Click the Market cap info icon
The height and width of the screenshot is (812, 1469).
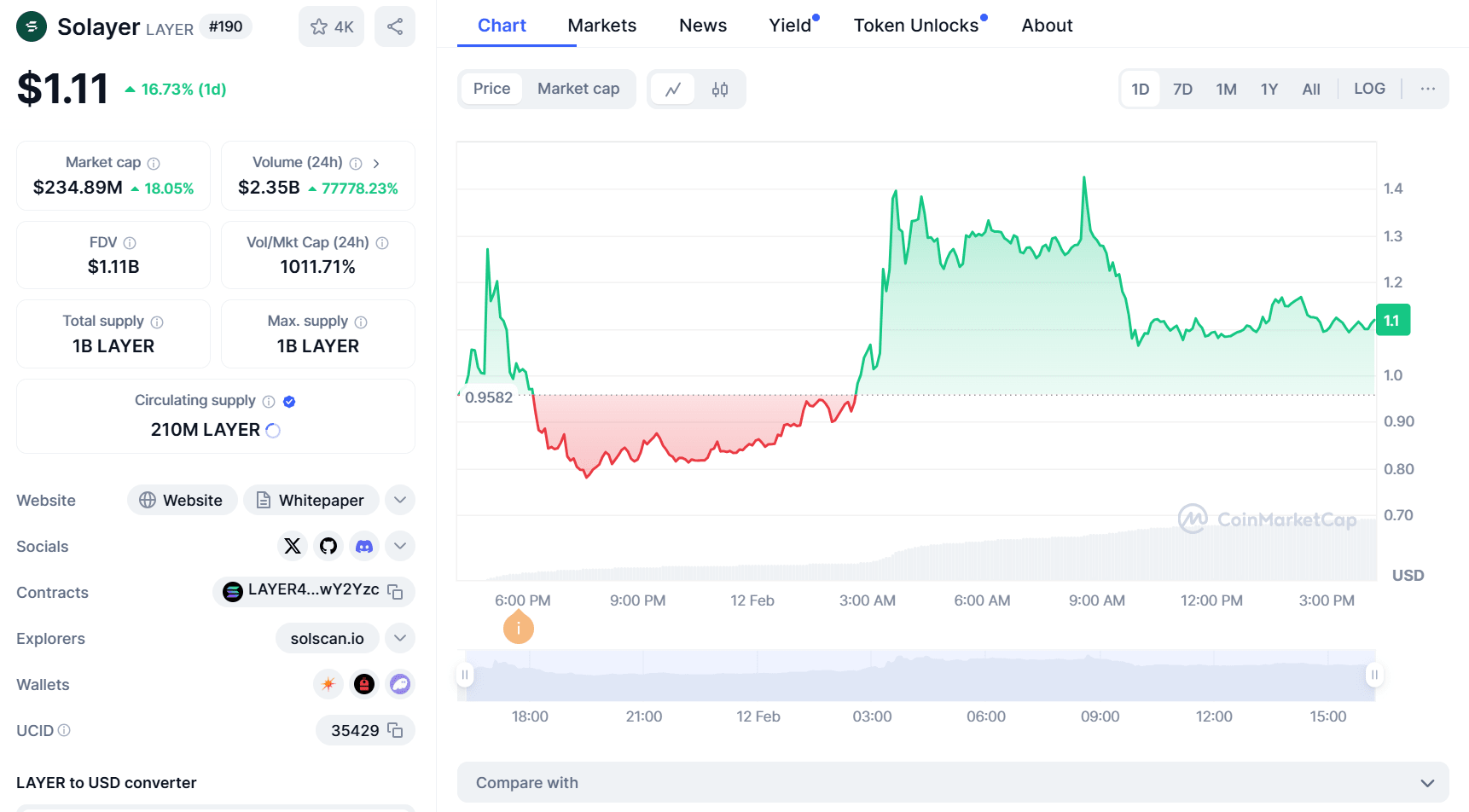154,163
